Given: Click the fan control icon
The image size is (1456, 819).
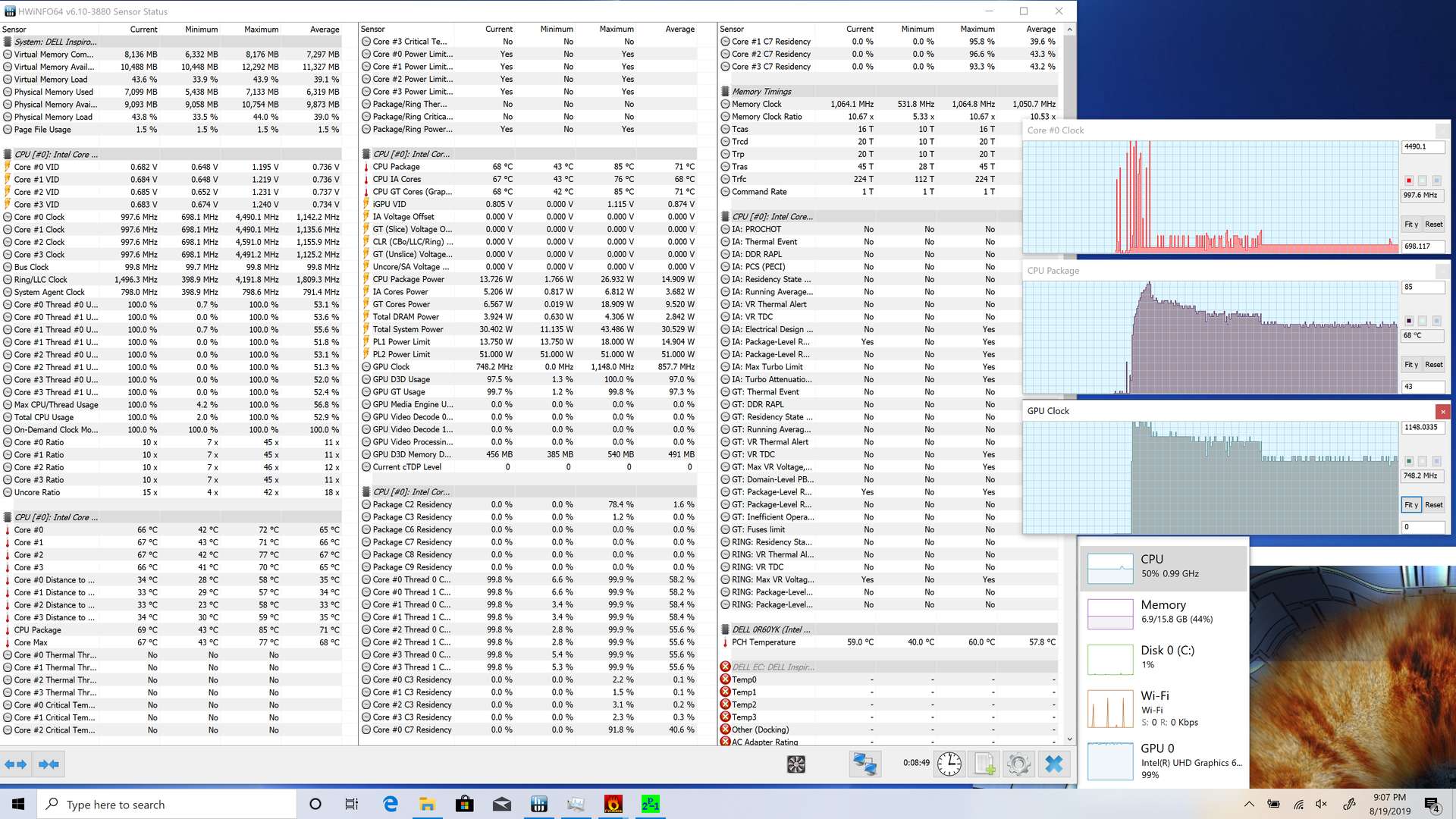Looking at the screenshot, I should click(x=795, y=764).
